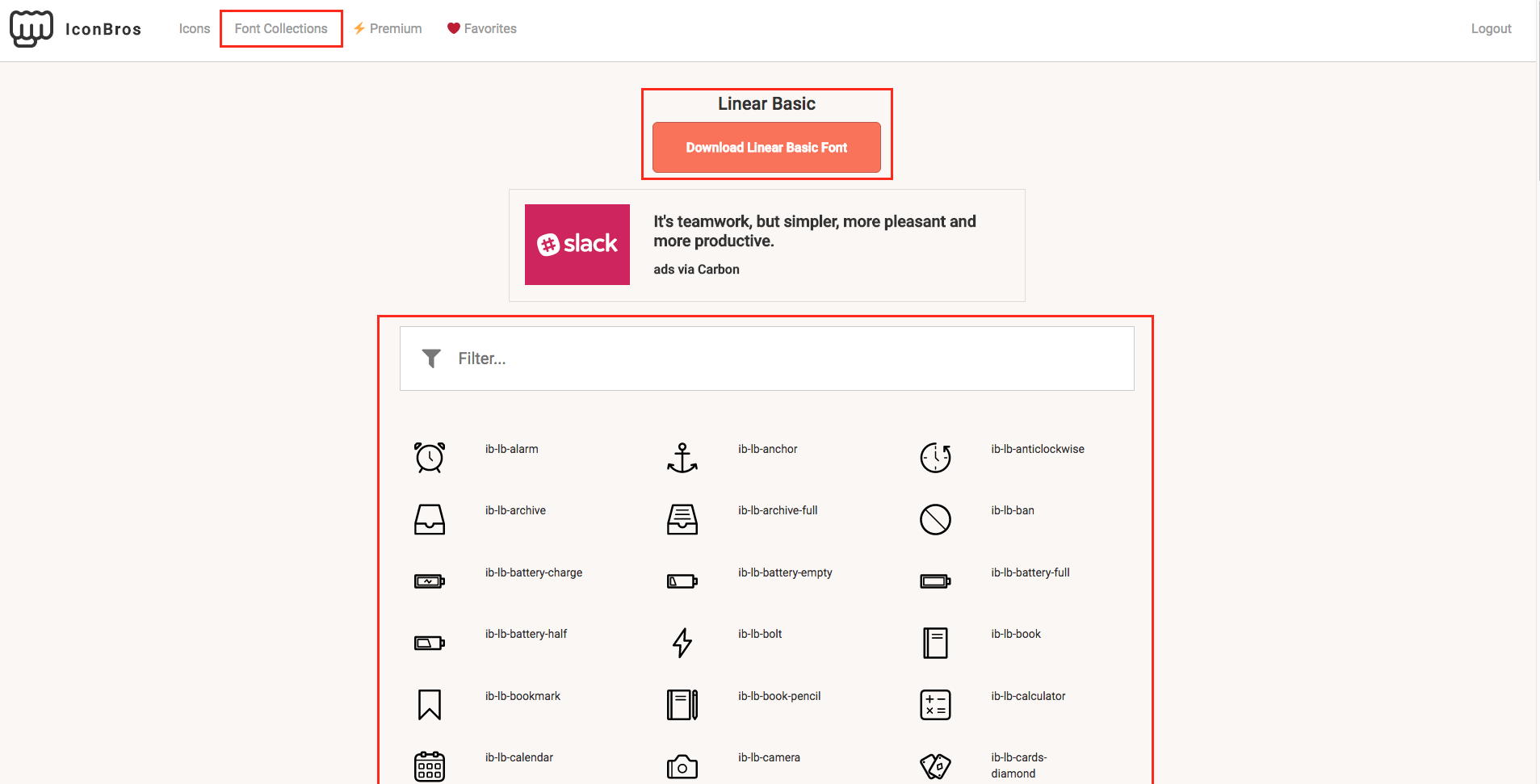This screenshot has height=784, width=1540.
Task: Select the cards-diamond icon
Action: [x=935, y=766]
